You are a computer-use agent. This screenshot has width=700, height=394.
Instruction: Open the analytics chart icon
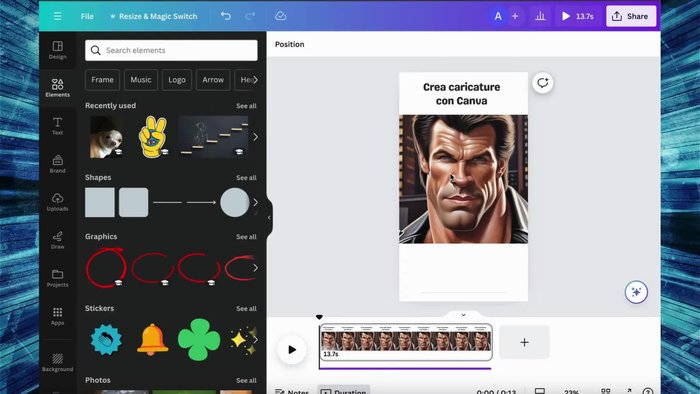(x=540, y=17)
